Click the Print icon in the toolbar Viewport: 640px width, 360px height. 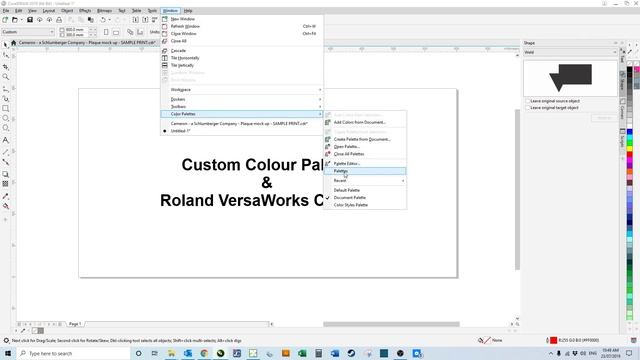click(x=59, y=20)
